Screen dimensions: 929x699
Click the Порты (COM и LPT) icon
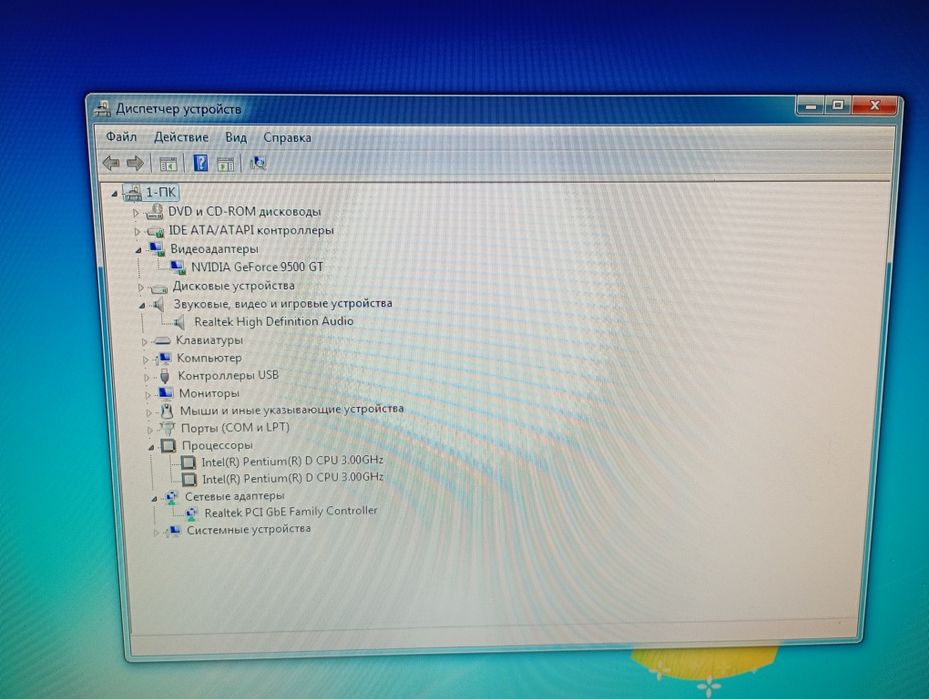point(168,427)
